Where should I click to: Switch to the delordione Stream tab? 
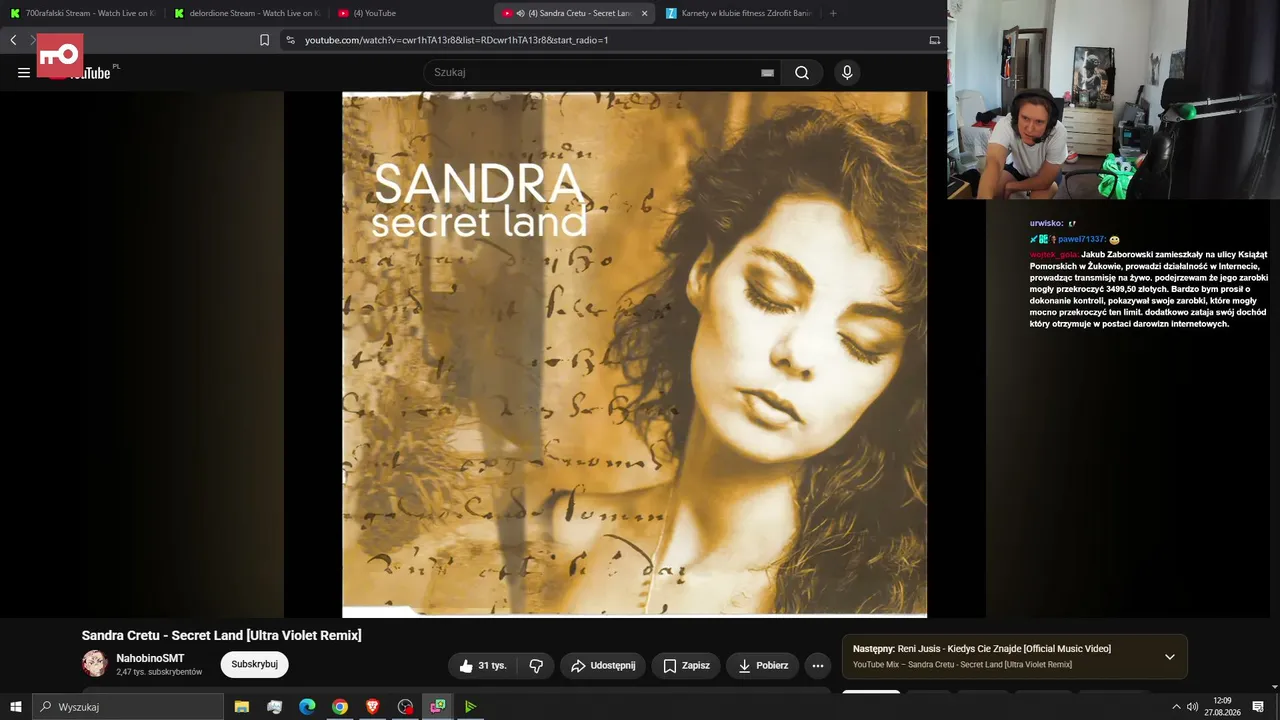246,13
